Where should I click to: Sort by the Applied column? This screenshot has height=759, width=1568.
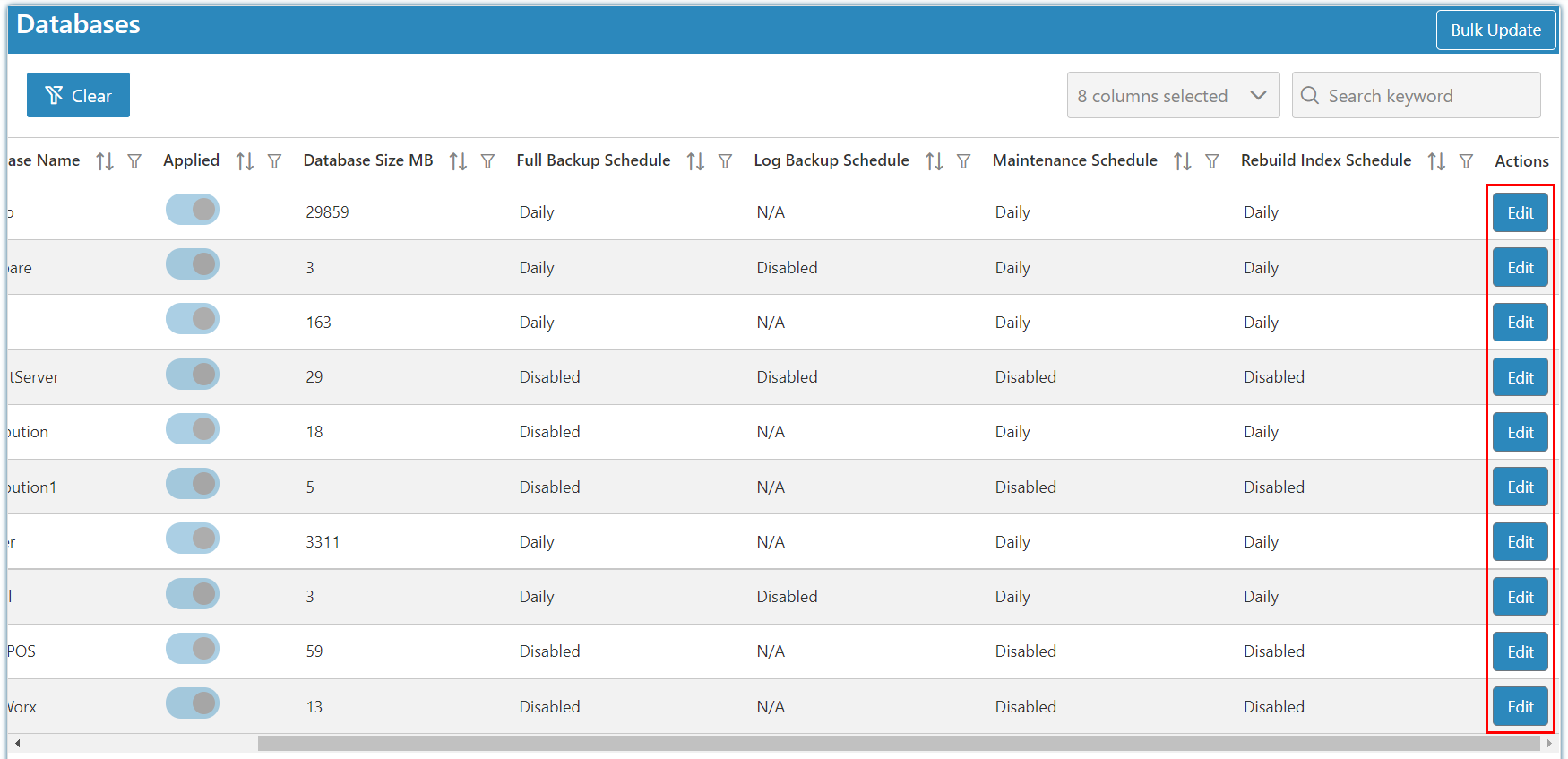[x=245, y=161]
